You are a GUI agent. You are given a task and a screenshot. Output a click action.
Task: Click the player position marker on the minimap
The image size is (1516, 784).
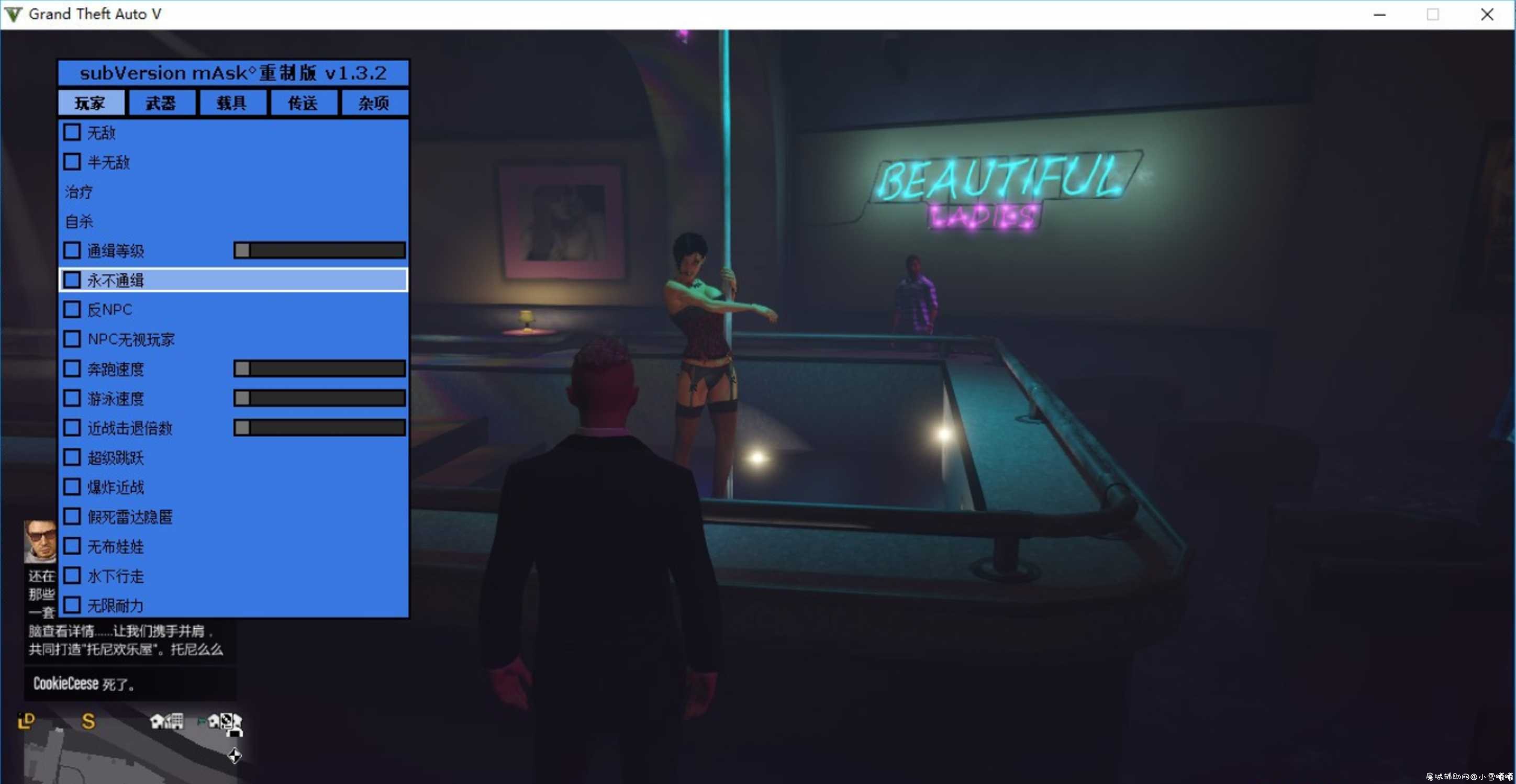coord(234,756)
